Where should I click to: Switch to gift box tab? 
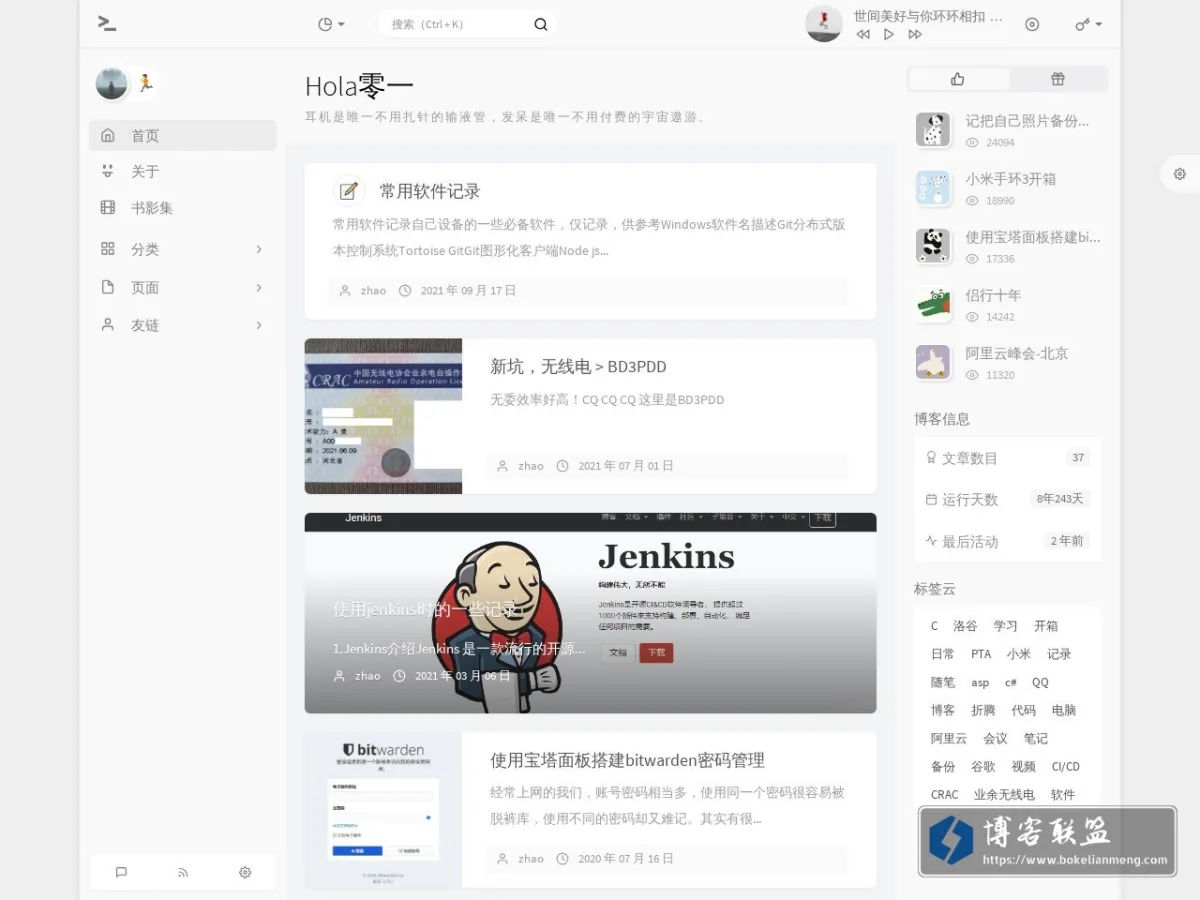click(x=1058, y=79)
